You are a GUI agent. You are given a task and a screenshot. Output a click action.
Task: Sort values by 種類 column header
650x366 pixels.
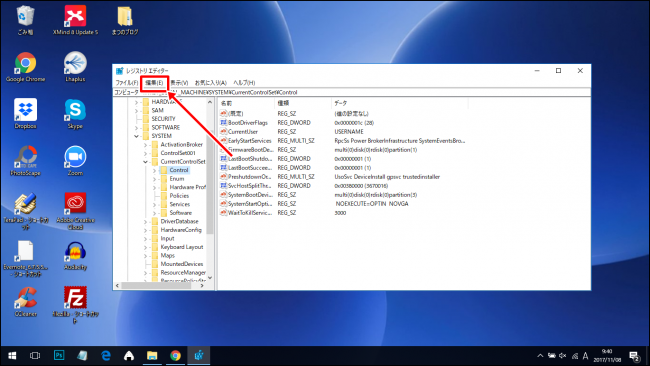pos(303,103)
